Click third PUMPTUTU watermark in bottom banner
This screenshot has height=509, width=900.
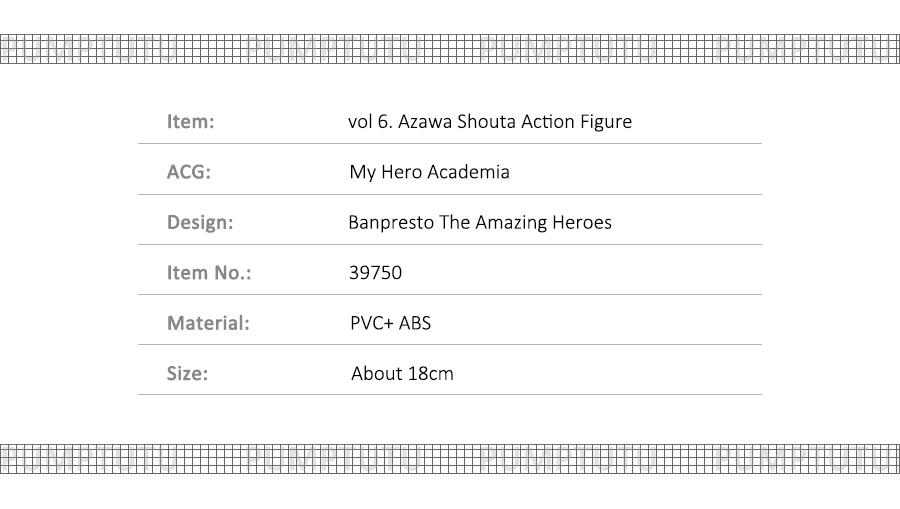tap(568, 458)
